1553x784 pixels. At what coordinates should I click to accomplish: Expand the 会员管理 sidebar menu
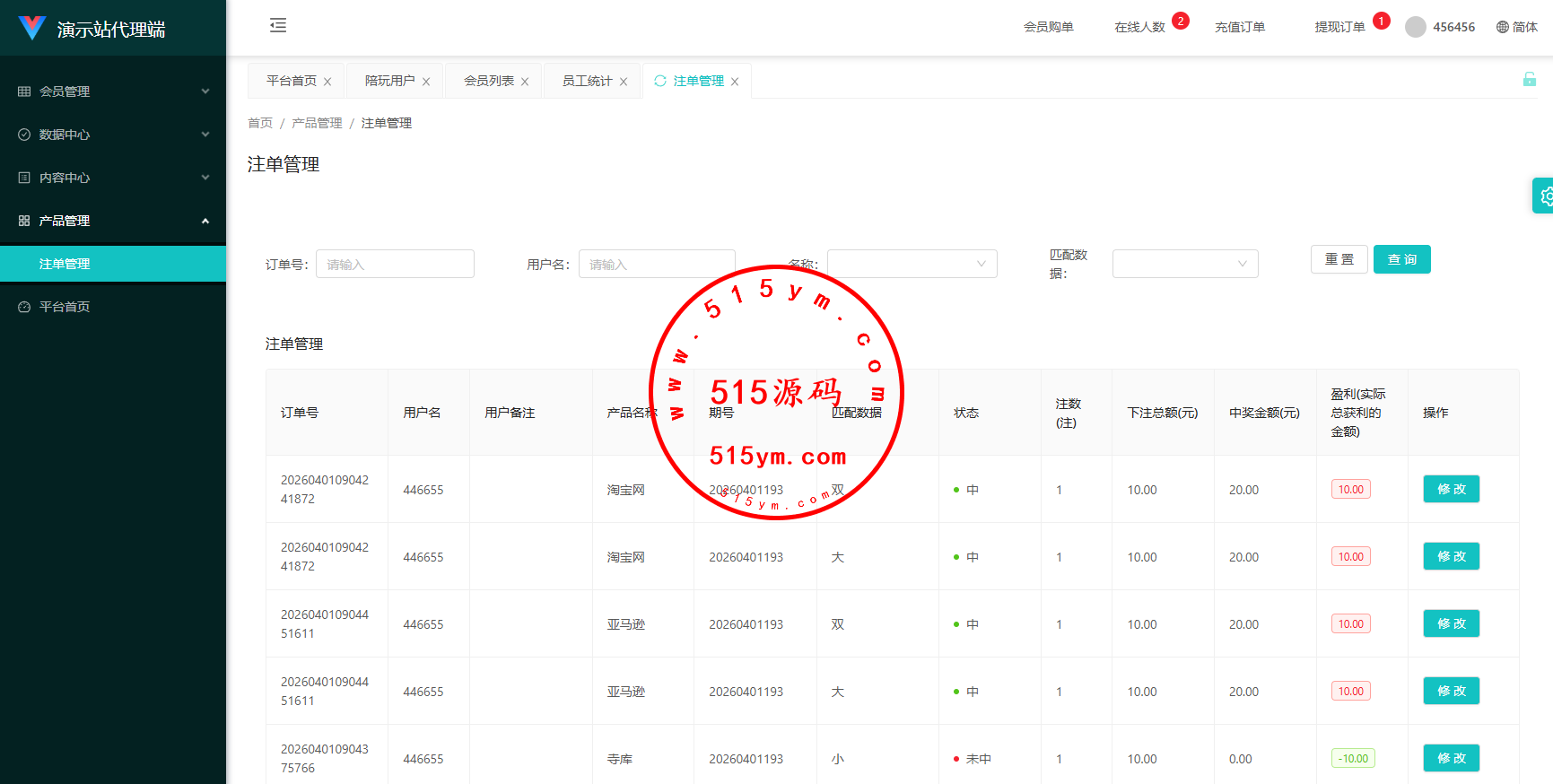(113, 91)
